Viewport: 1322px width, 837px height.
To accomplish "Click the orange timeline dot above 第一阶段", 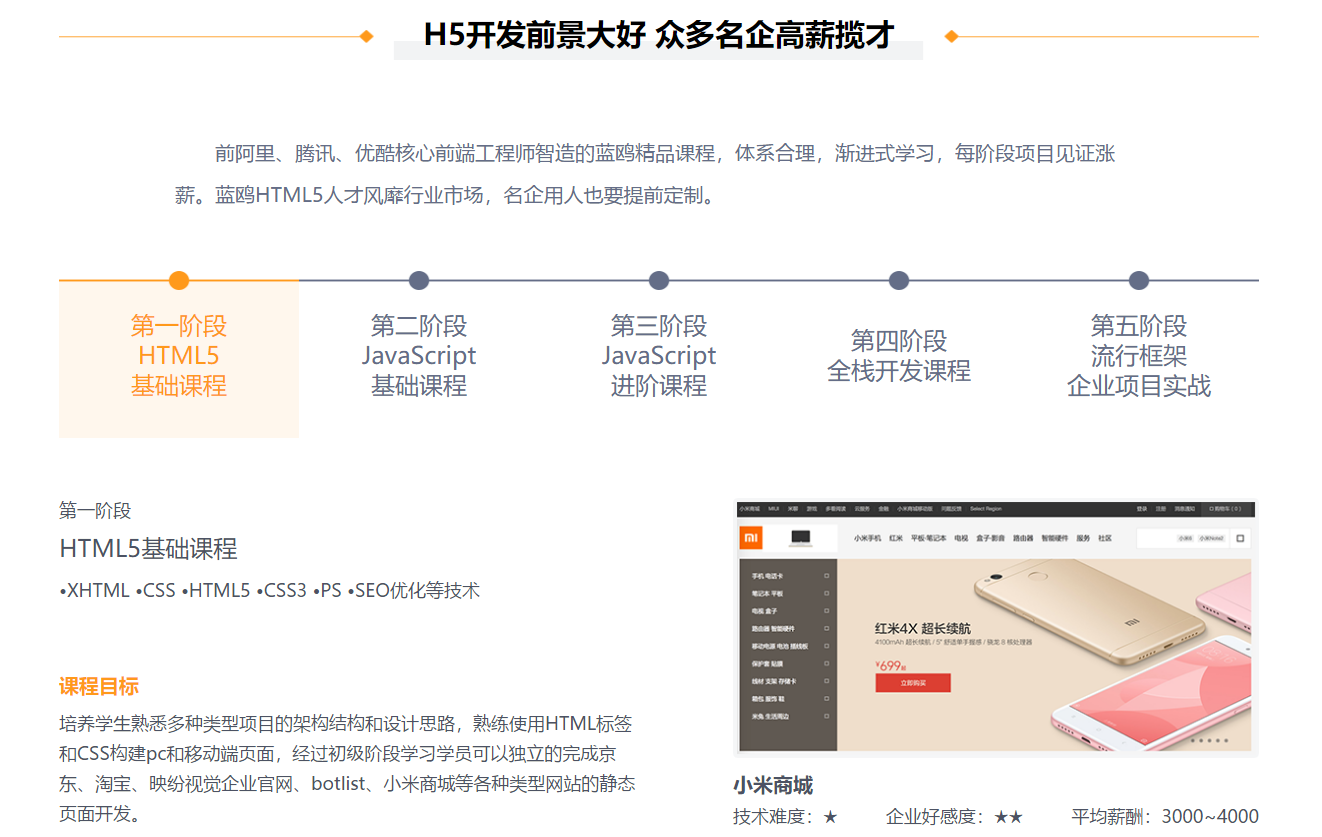I will [179, 281].
